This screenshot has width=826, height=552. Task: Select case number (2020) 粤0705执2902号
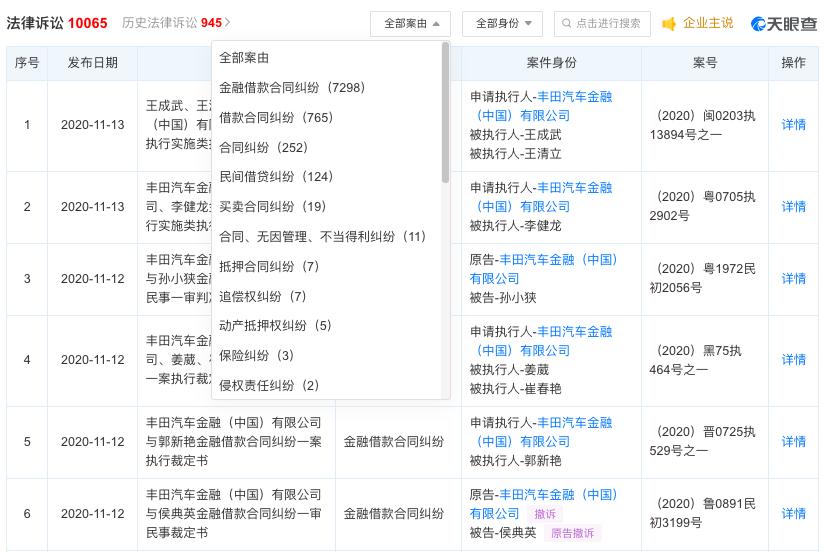(703, 206)
